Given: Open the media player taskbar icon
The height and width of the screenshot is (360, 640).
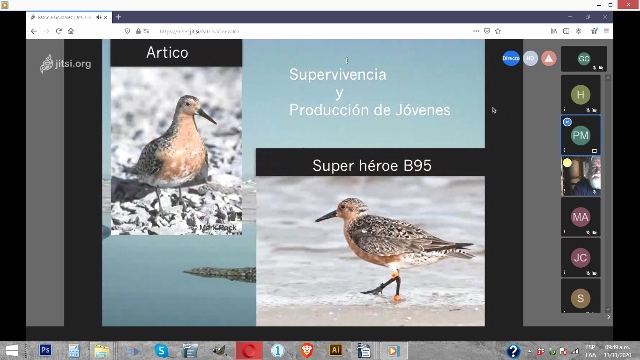Looking at the screenshot, I should pos(393,351).
